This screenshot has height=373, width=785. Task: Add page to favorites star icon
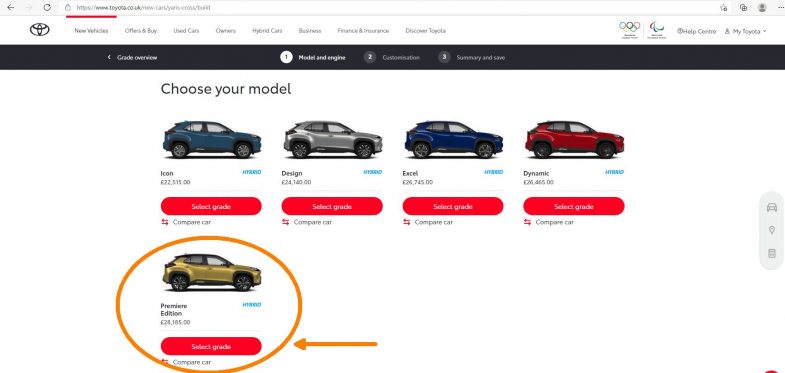click(x=723, y=8)
